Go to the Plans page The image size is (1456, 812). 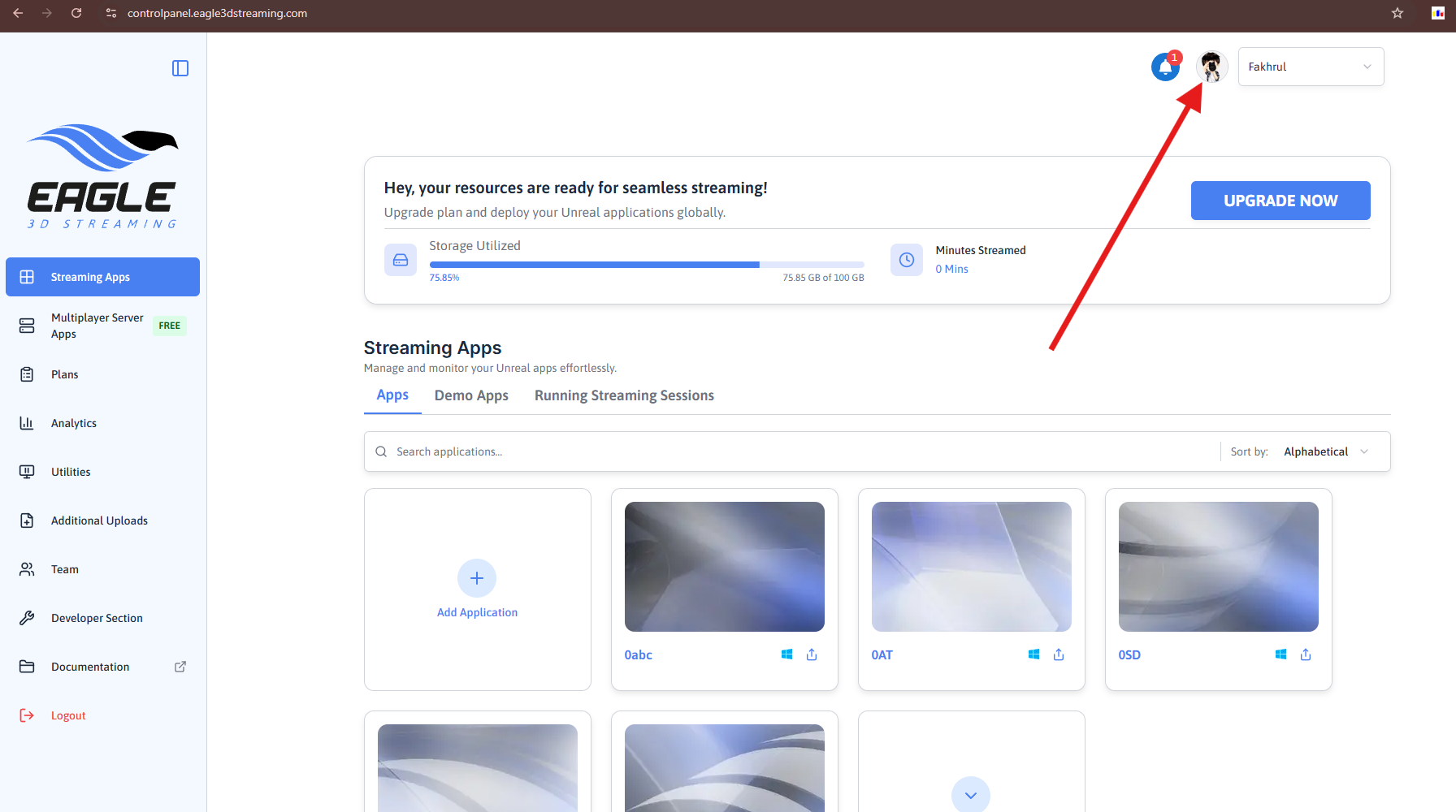(x=102, y=374)
